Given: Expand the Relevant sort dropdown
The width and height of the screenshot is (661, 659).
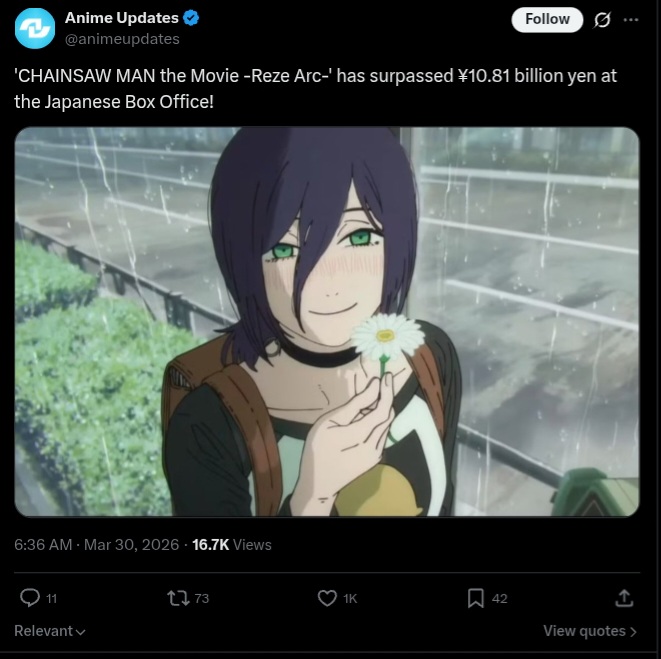Looking at the screenshot, I should 50,631.
